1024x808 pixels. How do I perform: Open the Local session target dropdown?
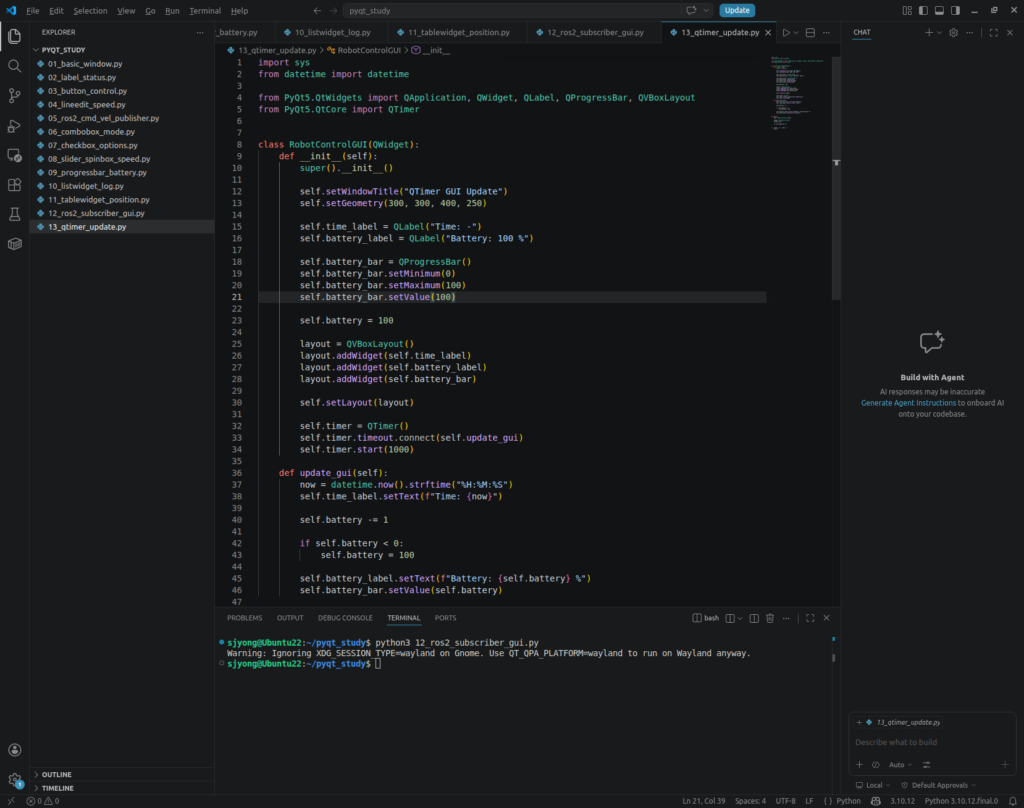pos(873,786)
